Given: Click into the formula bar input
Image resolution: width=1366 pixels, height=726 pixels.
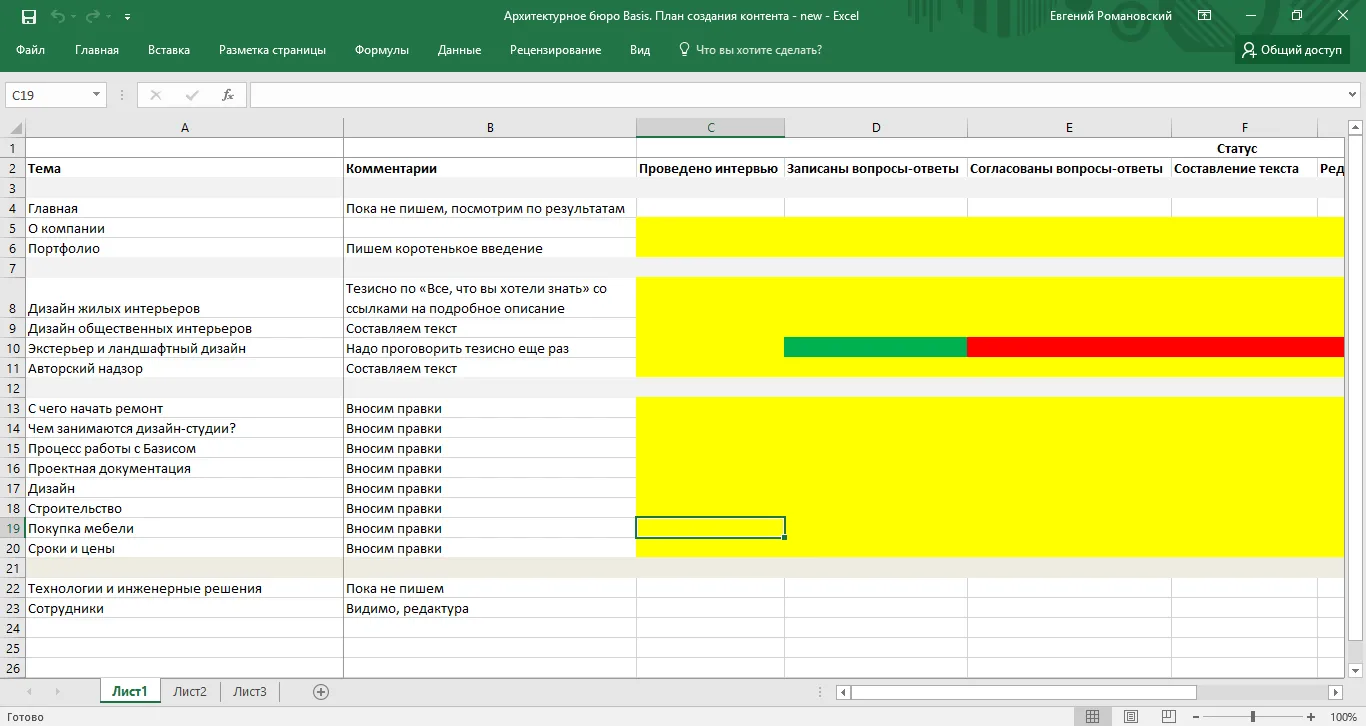Looking at the screenshot, I should (797, 95).
